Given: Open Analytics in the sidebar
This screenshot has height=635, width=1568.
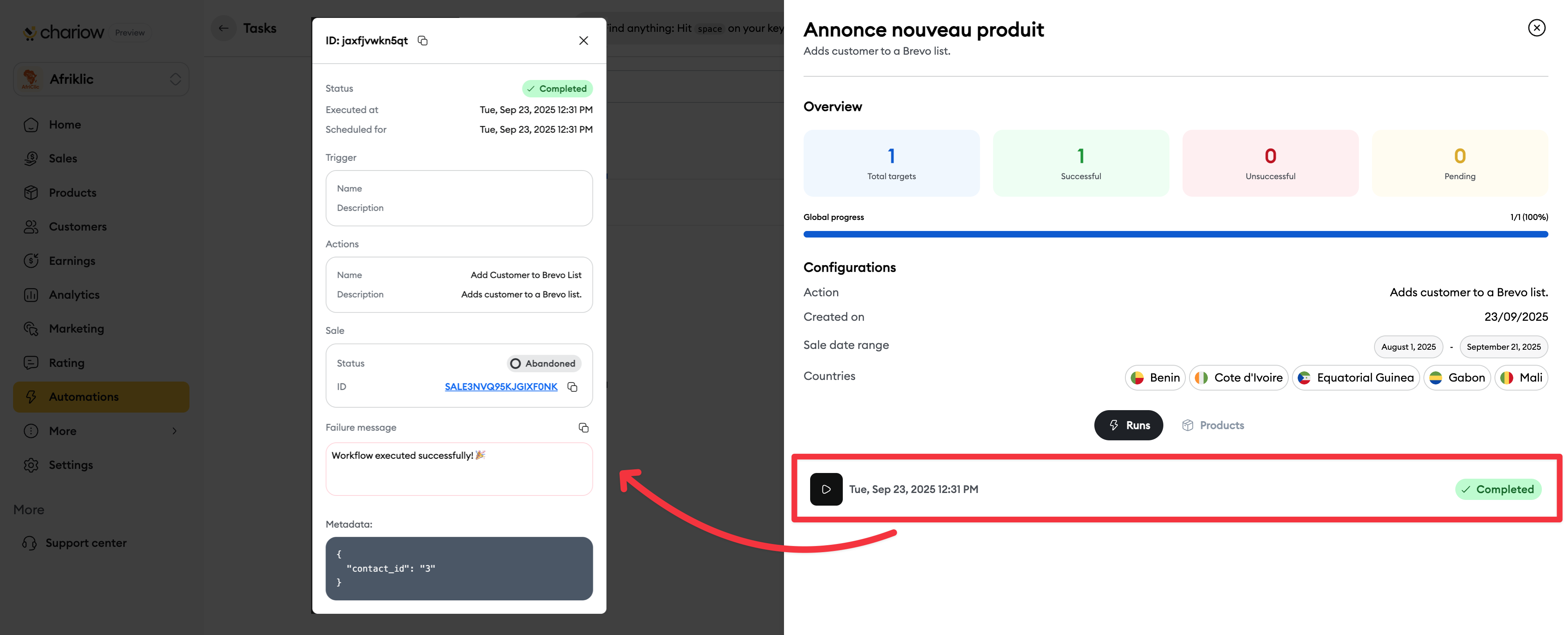Looking at the screenshot, I should point(101,295).
